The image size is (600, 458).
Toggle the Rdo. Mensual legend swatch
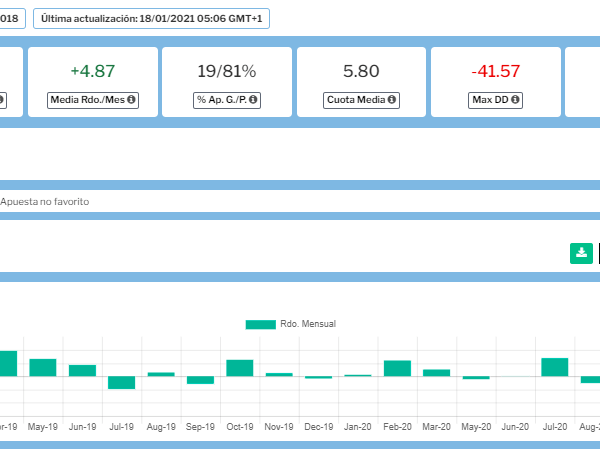tap(261, 324)
